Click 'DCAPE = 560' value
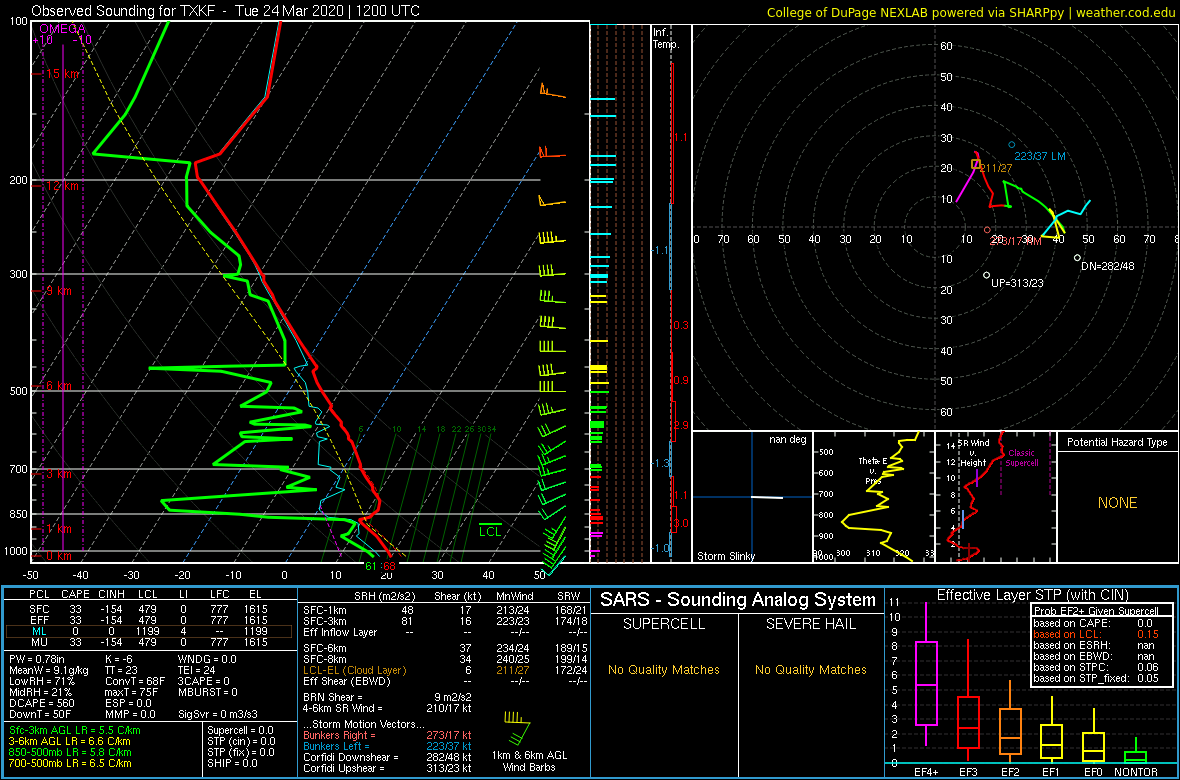 pyautogui.click(x=42, y=702)
